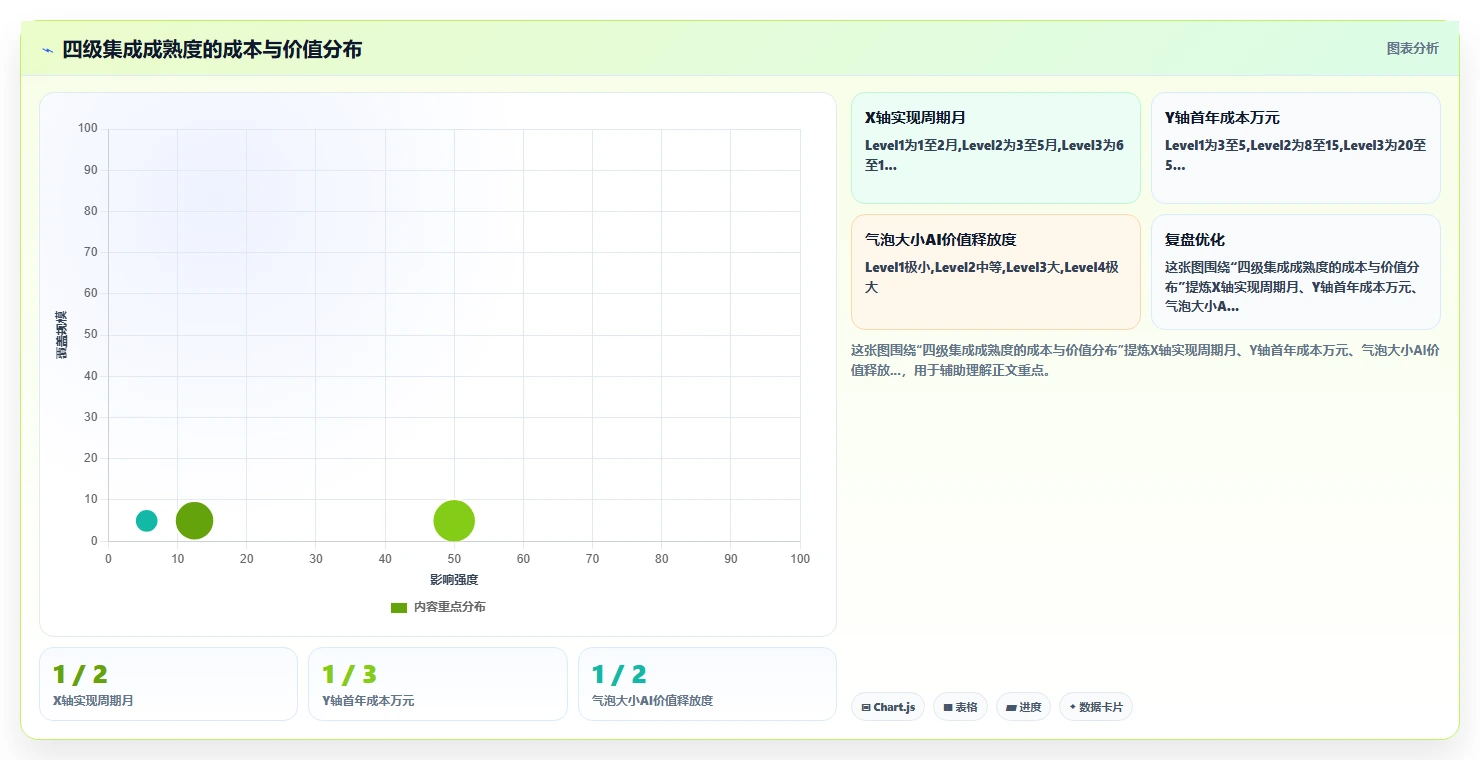Click the 数据卡片 tag's sparkle icon
The width and height of the screenshot is (1480, 760).
point(1072,707)
